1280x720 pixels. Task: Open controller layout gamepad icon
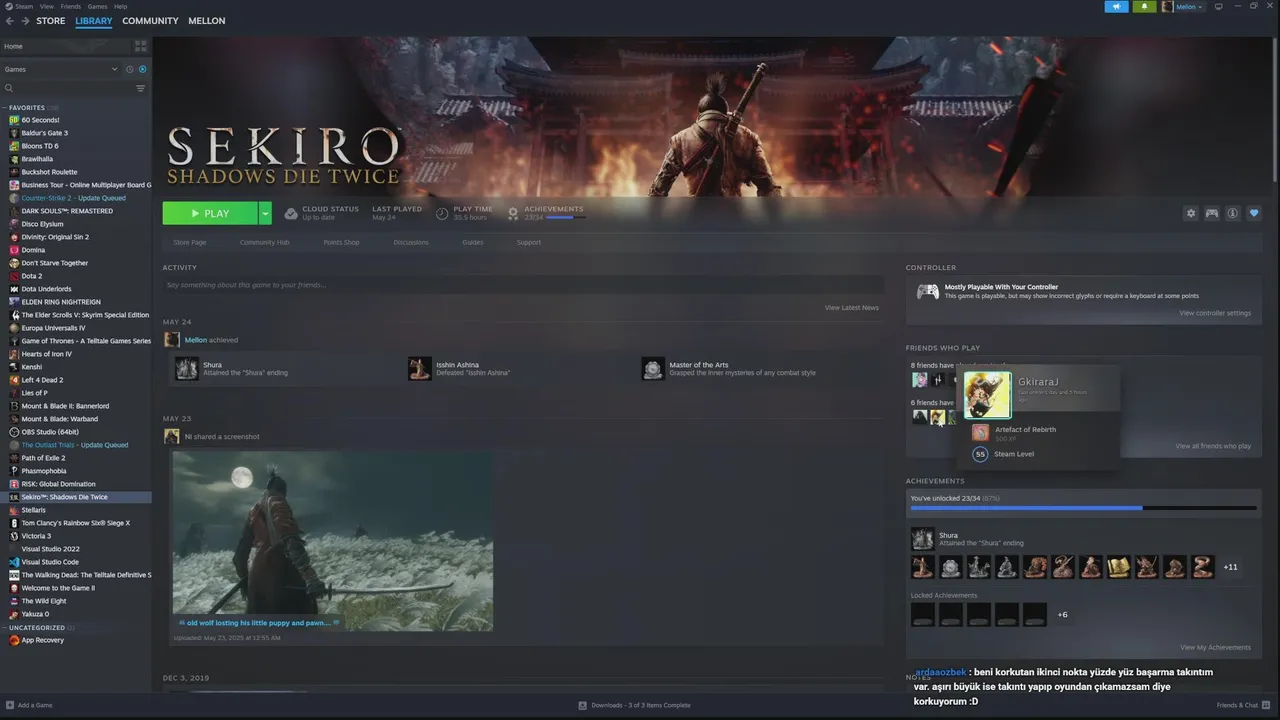point(1212,213)
